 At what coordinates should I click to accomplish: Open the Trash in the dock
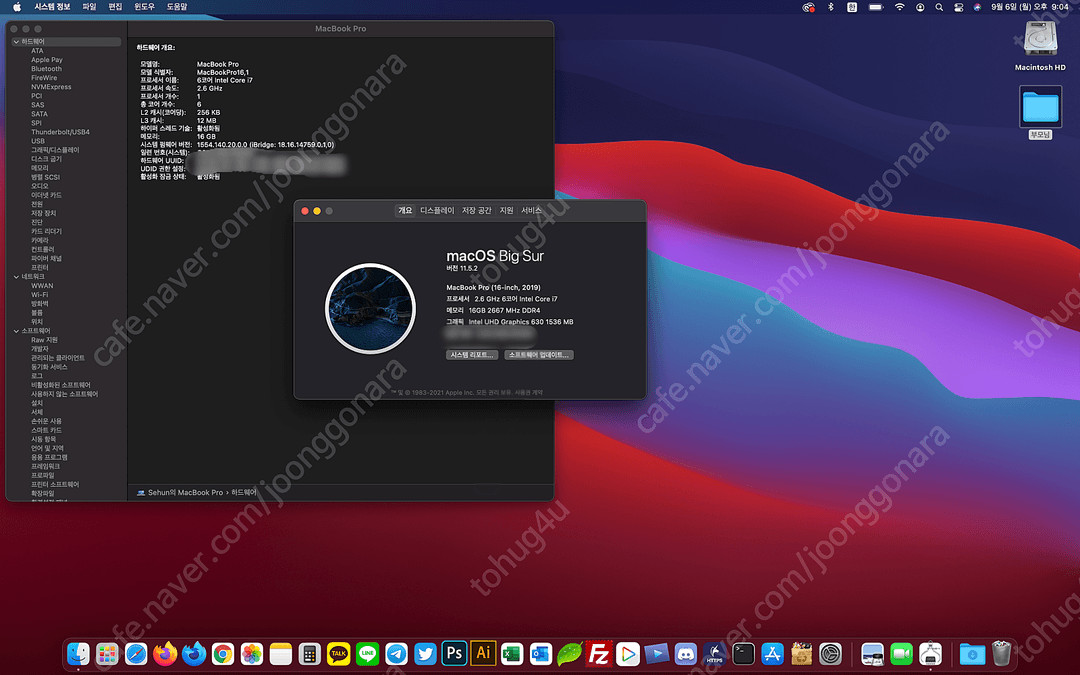pos(1001,654)
